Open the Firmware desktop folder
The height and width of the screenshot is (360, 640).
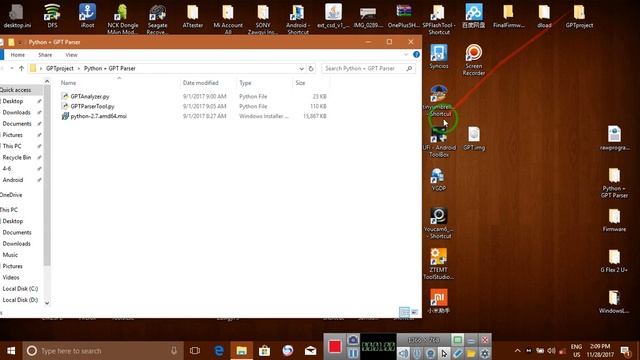614,220
